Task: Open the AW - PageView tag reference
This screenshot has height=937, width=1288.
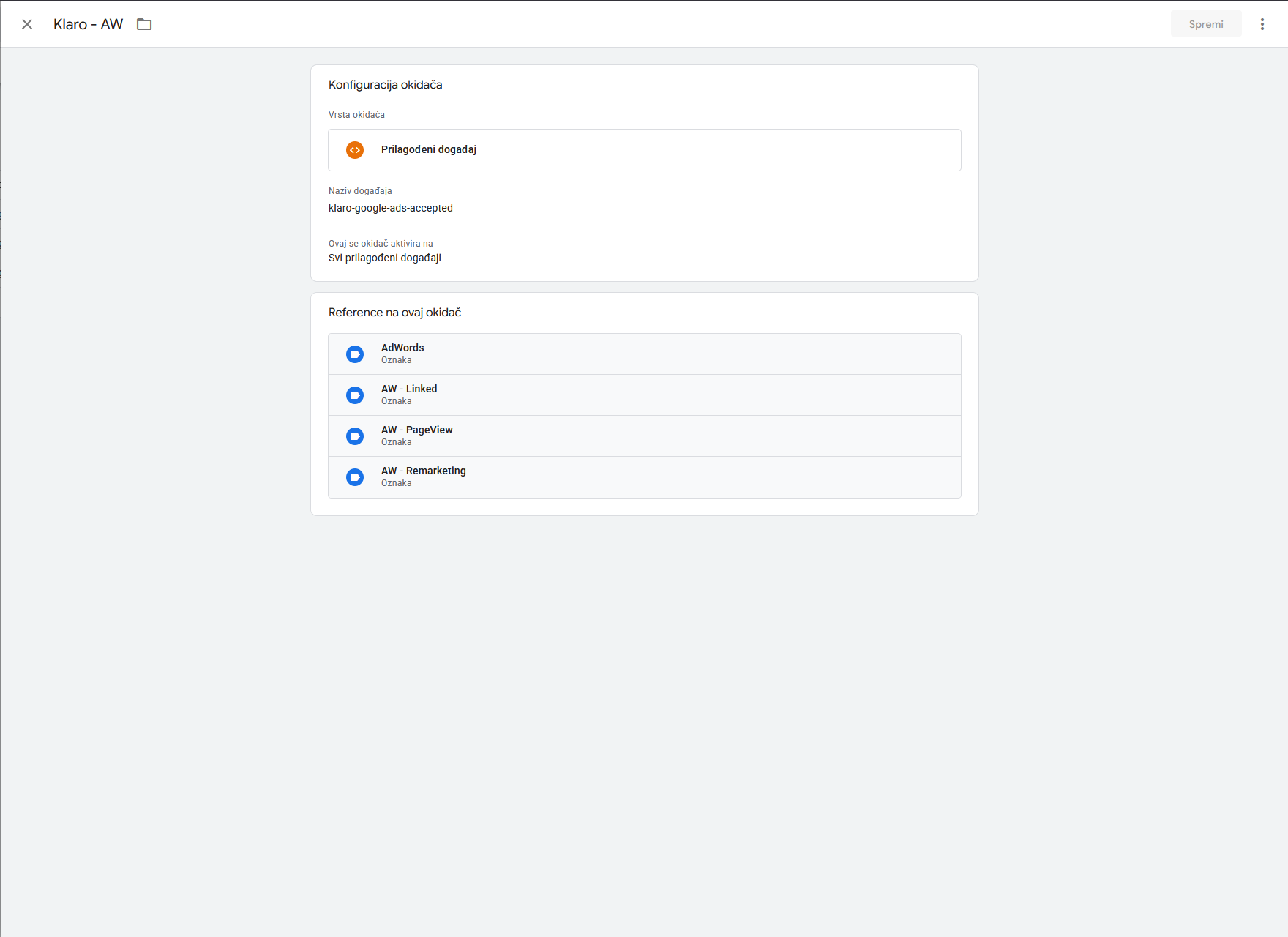Action: click(x=645, y=436)
